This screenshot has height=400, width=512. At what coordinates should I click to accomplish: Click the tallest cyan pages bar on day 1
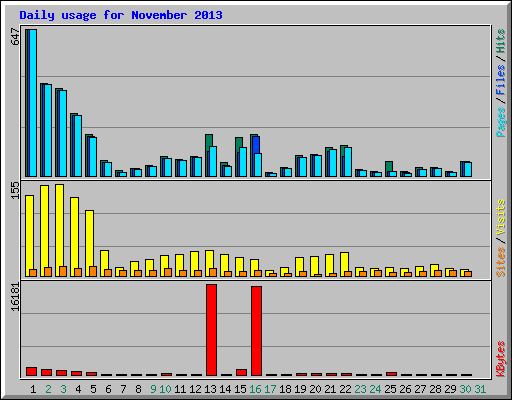(x=33, y=103)
